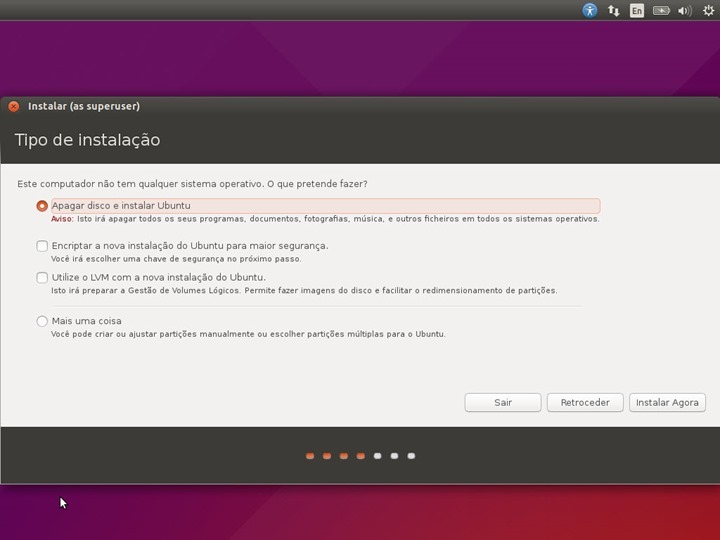Click text about chave de segurança
The image size is (720, 540).
coord(176,259)
